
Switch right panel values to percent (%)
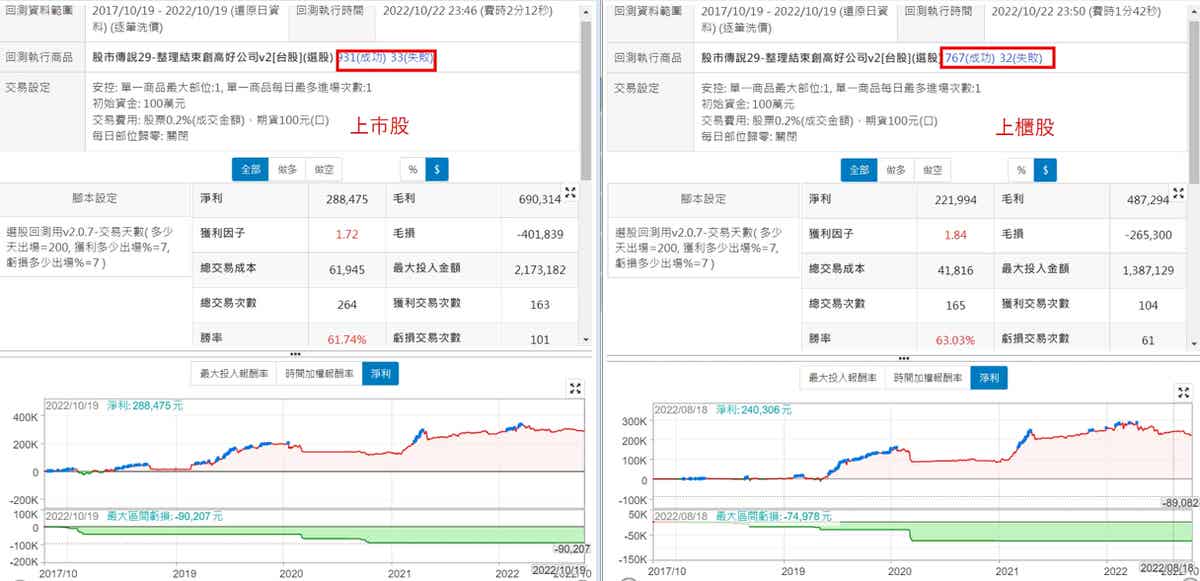[1020, 170]
